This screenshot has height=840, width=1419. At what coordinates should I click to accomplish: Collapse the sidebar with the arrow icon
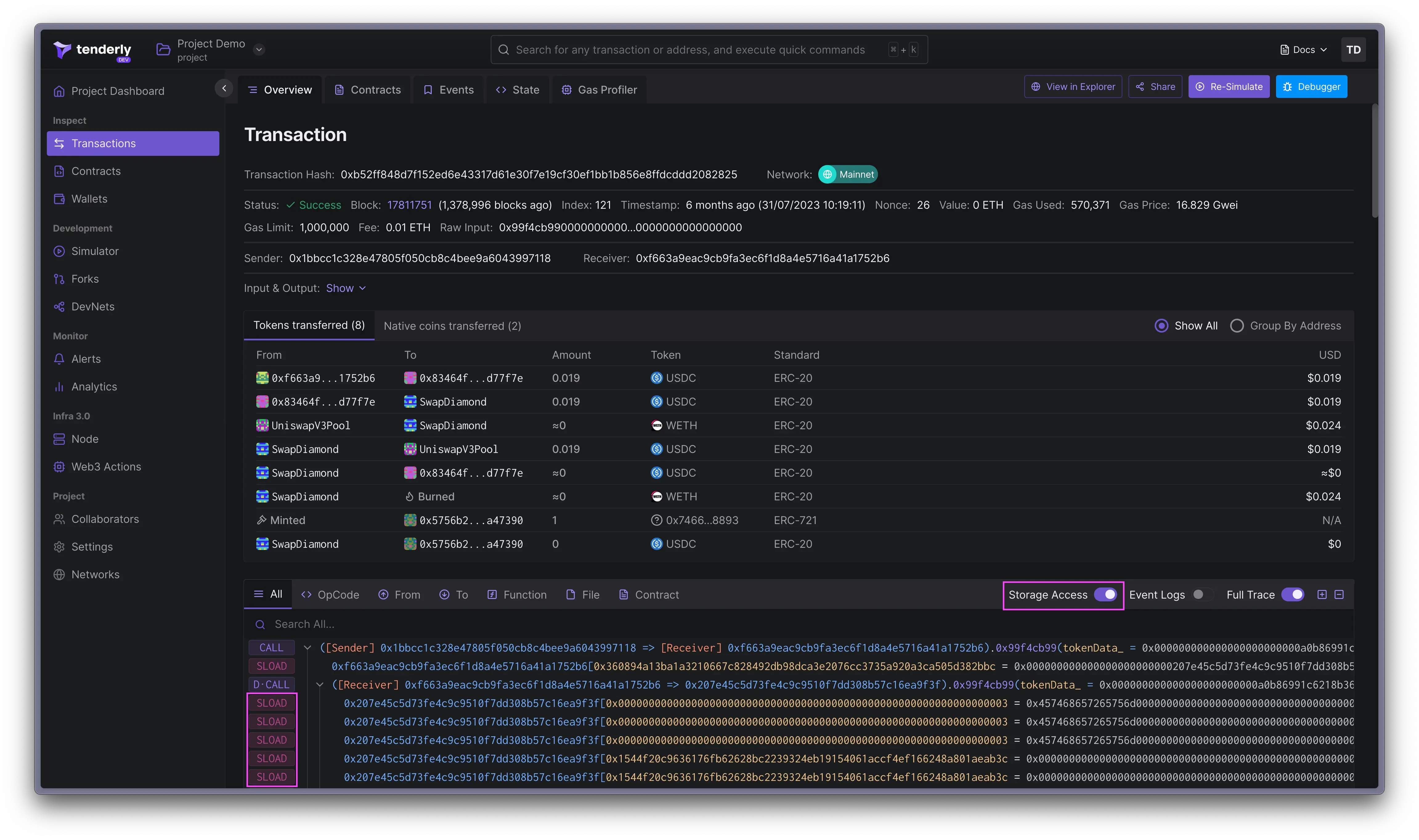pyautogui.click(x=224, y=88)
